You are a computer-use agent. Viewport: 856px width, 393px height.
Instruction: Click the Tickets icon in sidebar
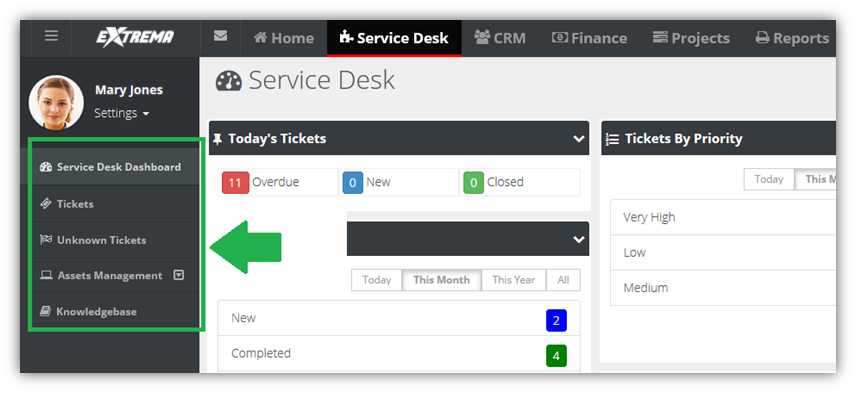pyautogui.click(x=46, y=204)
